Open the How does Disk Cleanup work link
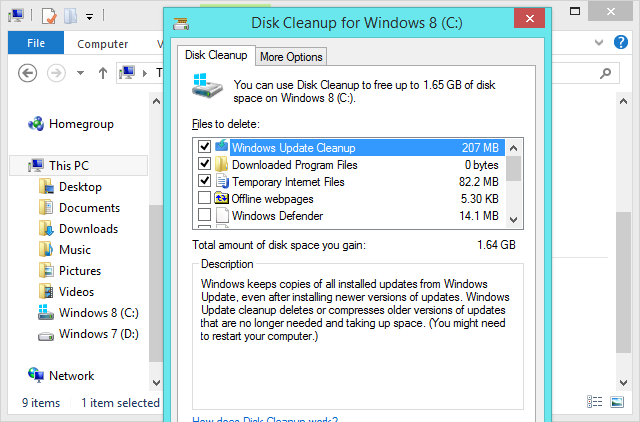 [265, 419]
